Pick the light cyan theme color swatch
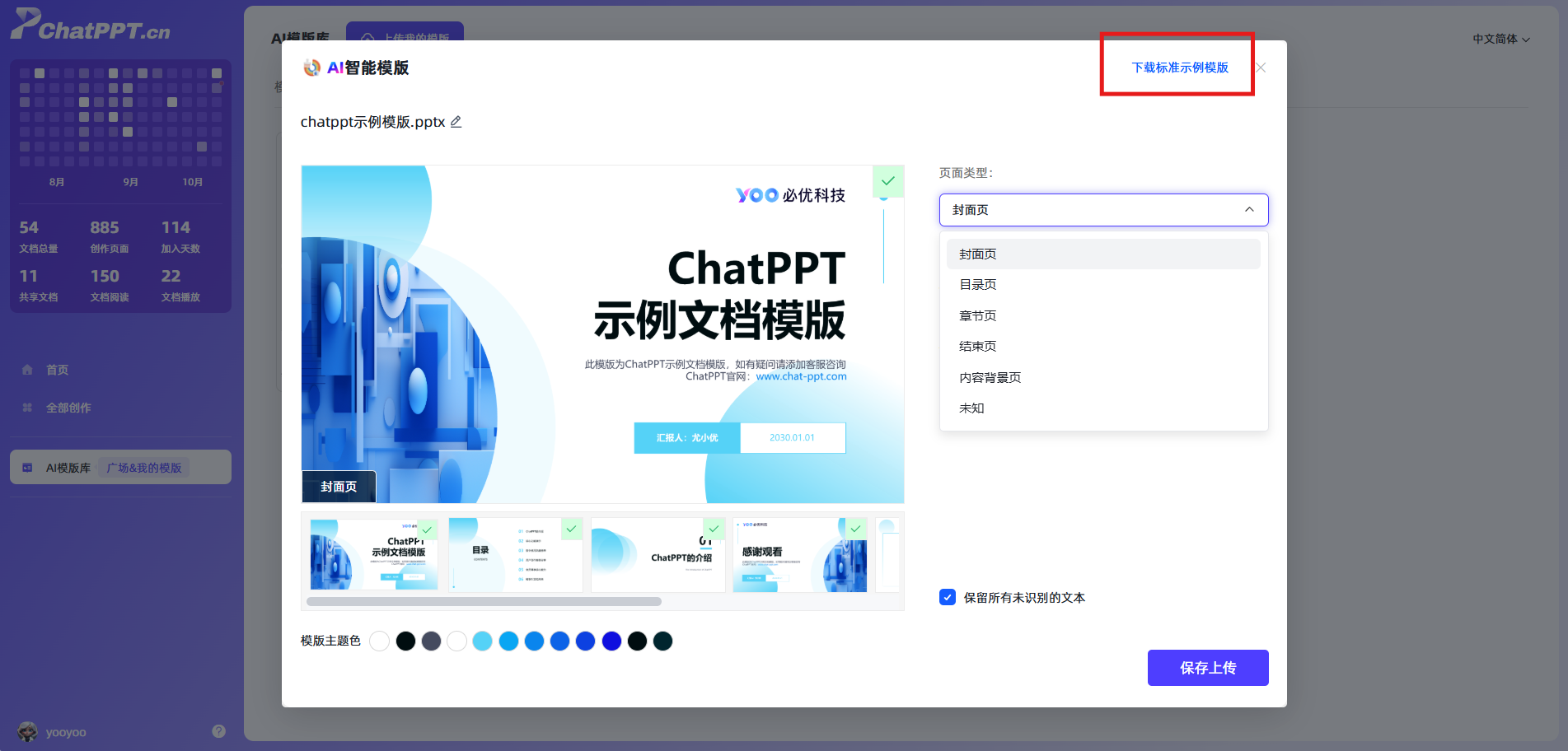1568x751 pixels. click(x=483, y=641)
